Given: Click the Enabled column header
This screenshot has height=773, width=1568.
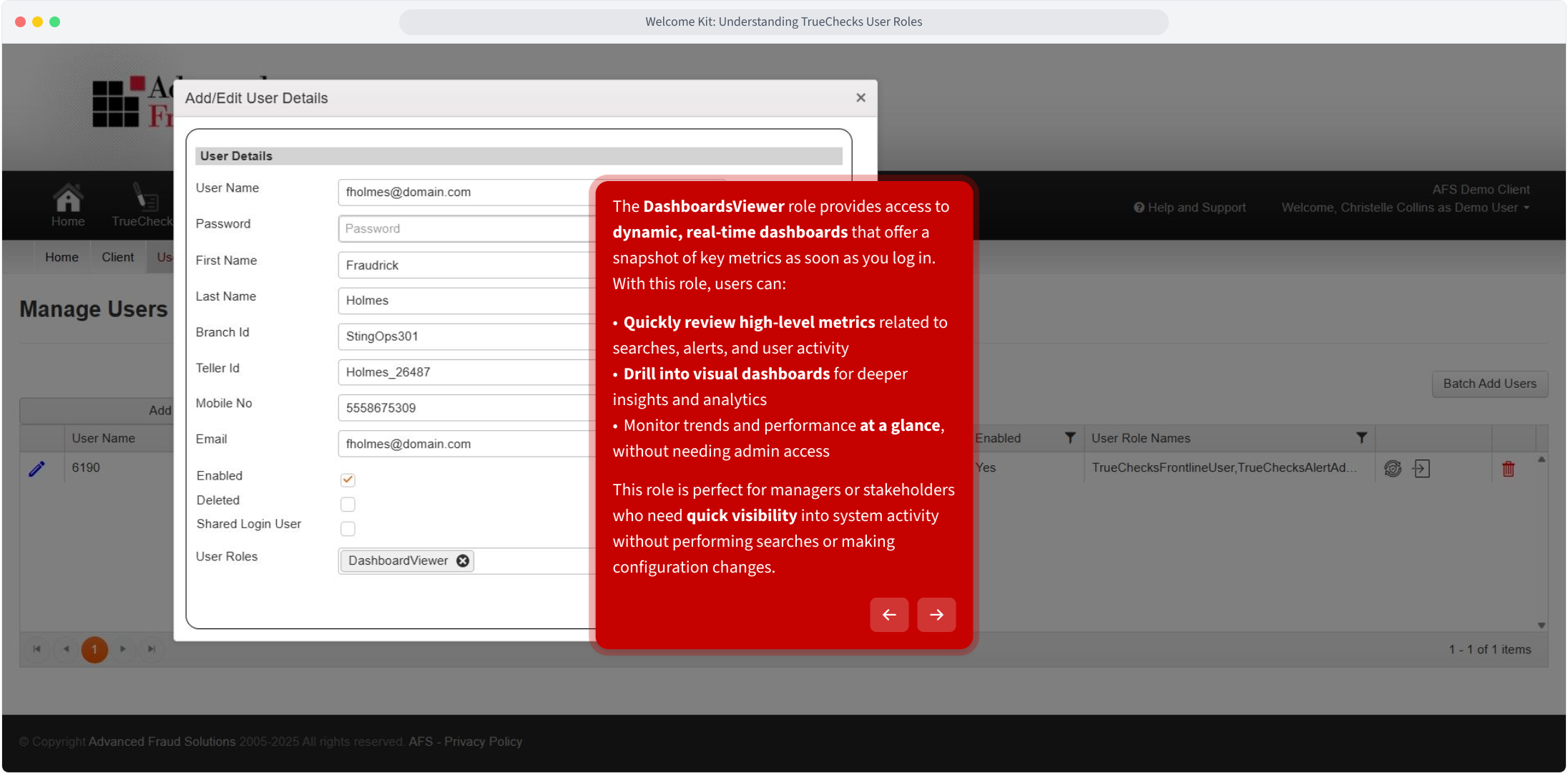Looking at the screenshot, I should point(998,438).
